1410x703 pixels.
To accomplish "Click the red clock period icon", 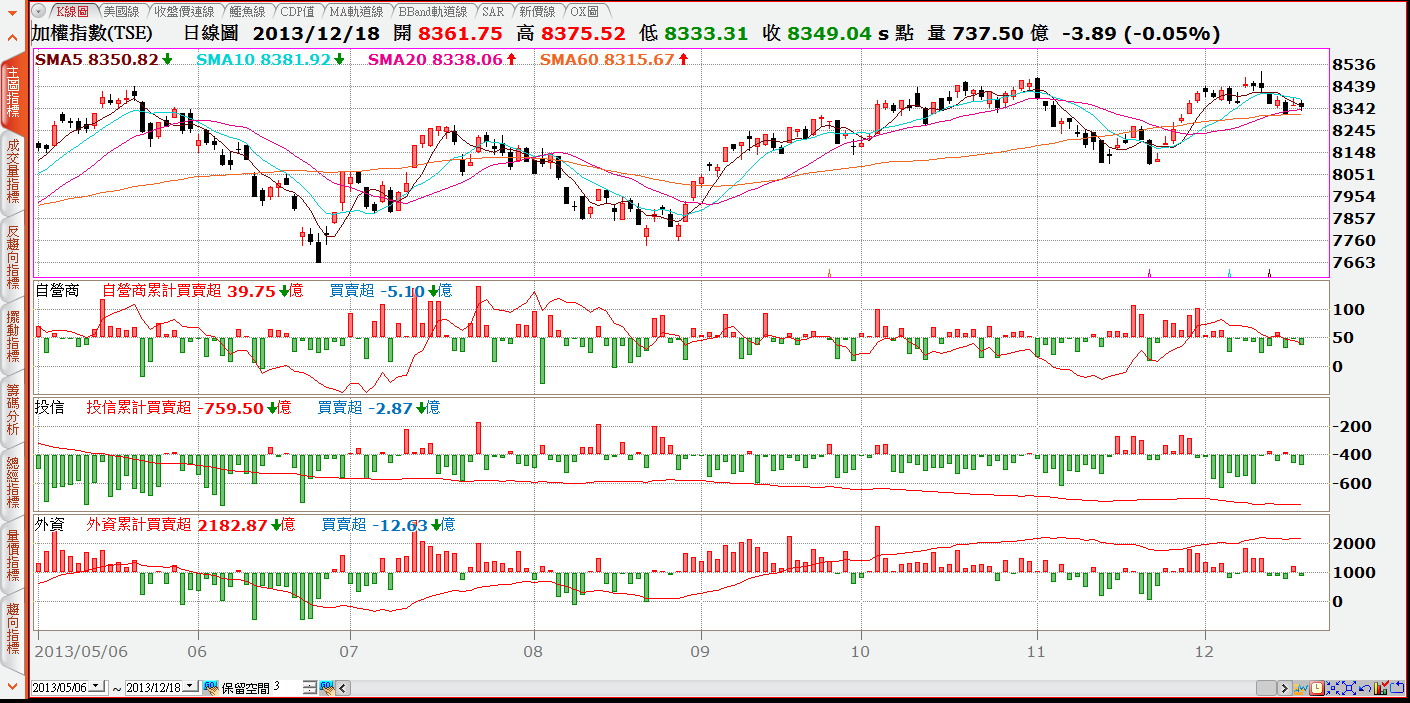I will 1317,688.
